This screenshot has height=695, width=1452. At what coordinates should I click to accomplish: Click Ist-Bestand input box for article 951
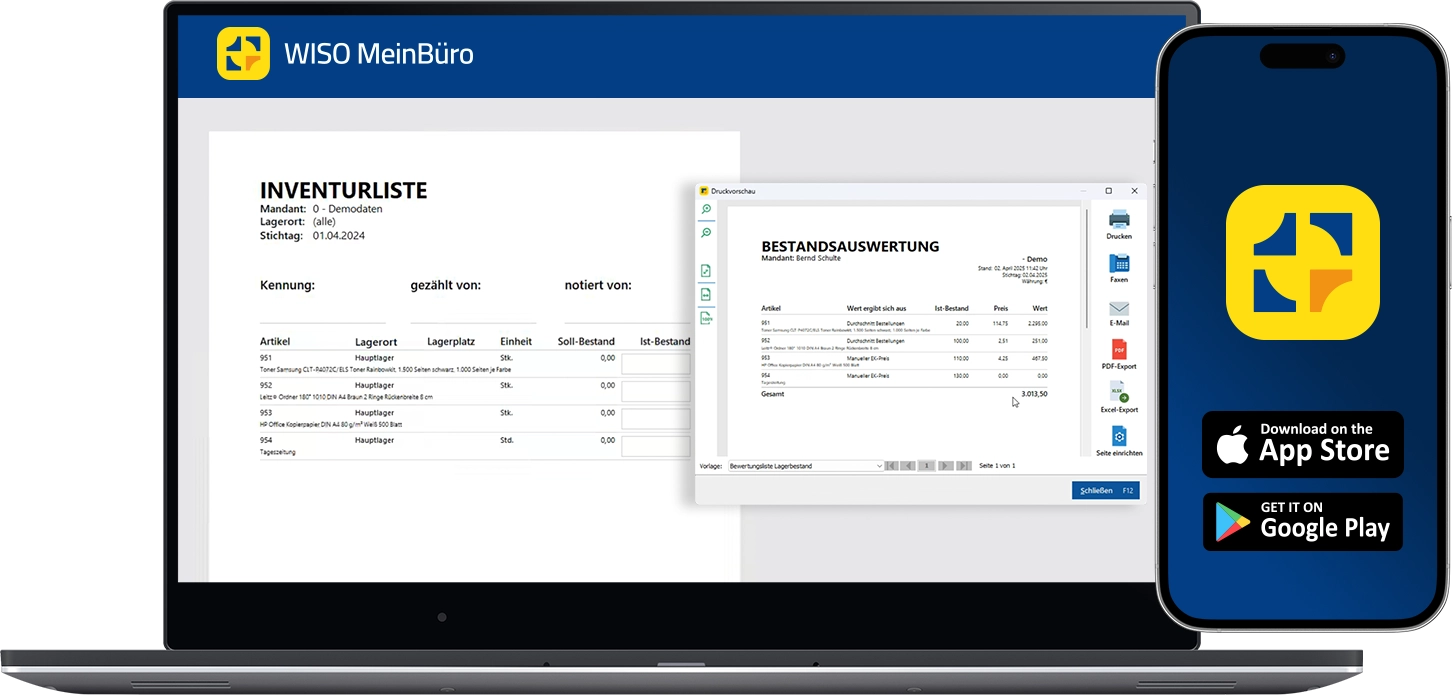point(655,364)
